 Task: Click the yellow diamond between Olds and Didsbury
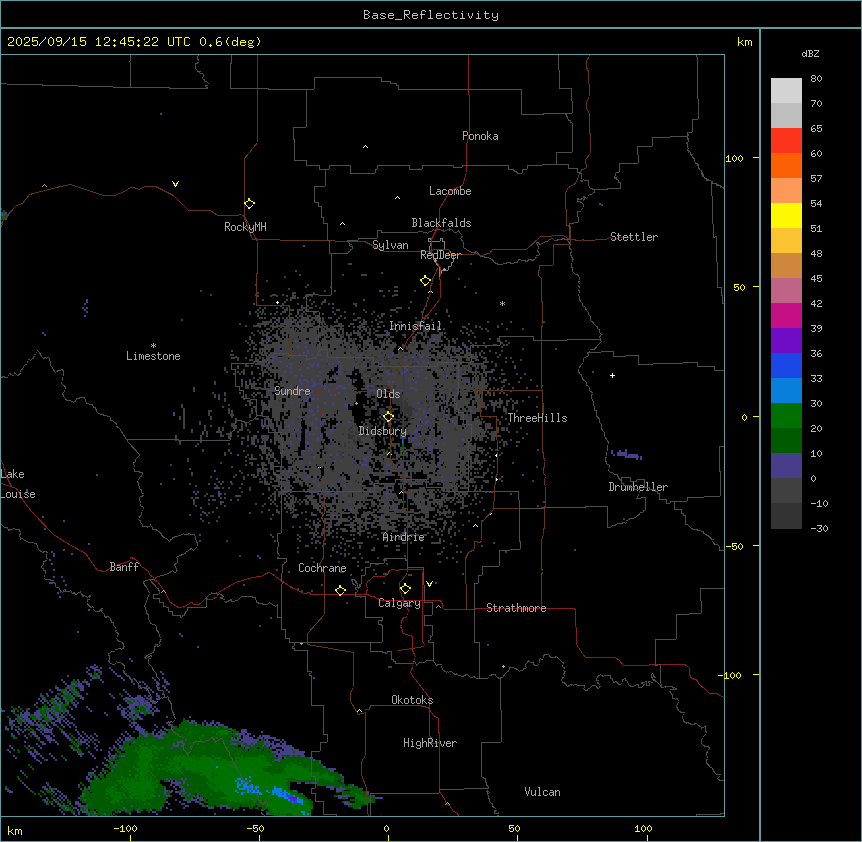point(388,417)
